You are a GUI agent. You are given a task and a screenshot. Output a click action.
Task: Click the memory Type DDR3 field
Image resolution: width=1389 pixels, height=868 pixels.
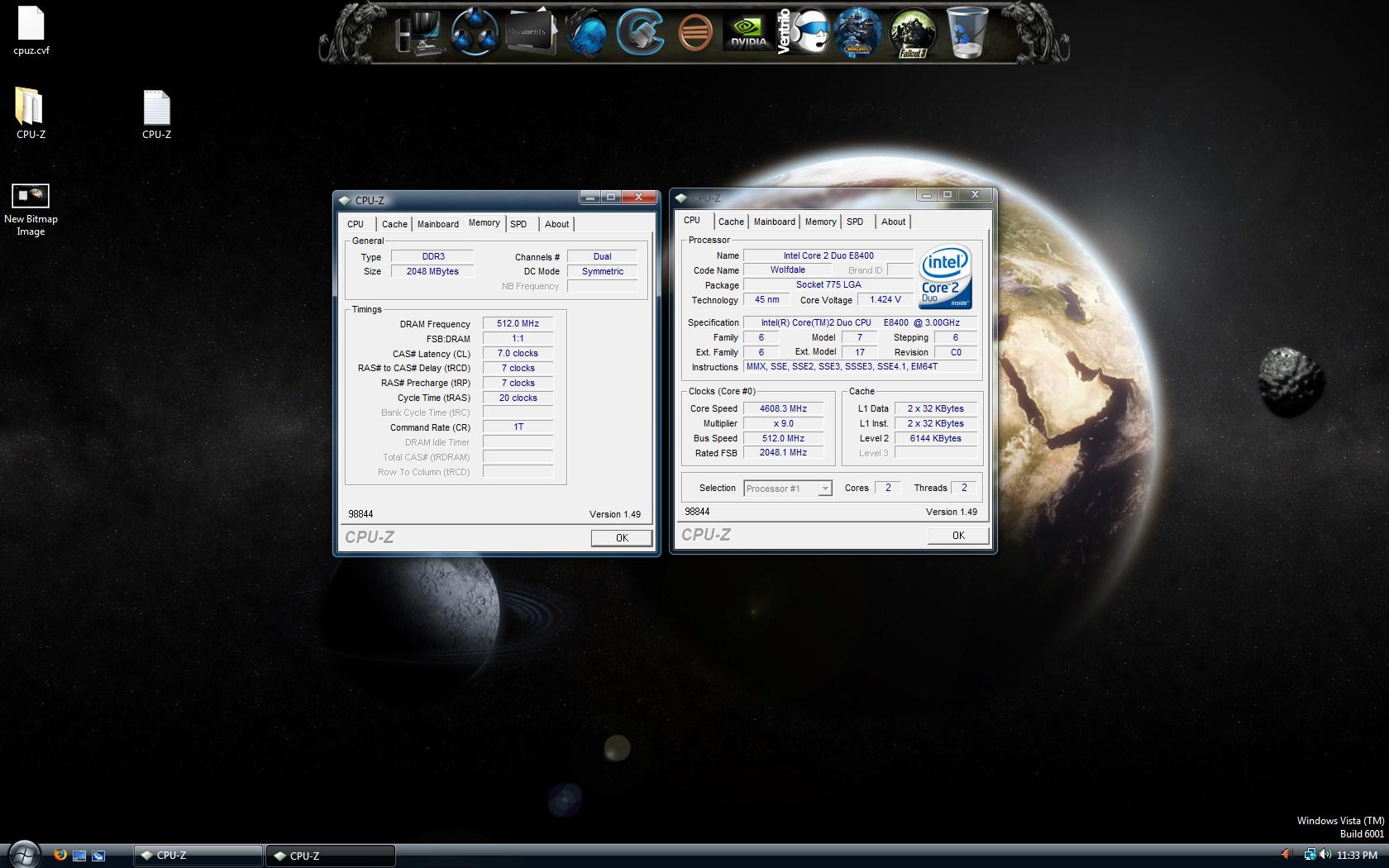[x=432, y=257]
